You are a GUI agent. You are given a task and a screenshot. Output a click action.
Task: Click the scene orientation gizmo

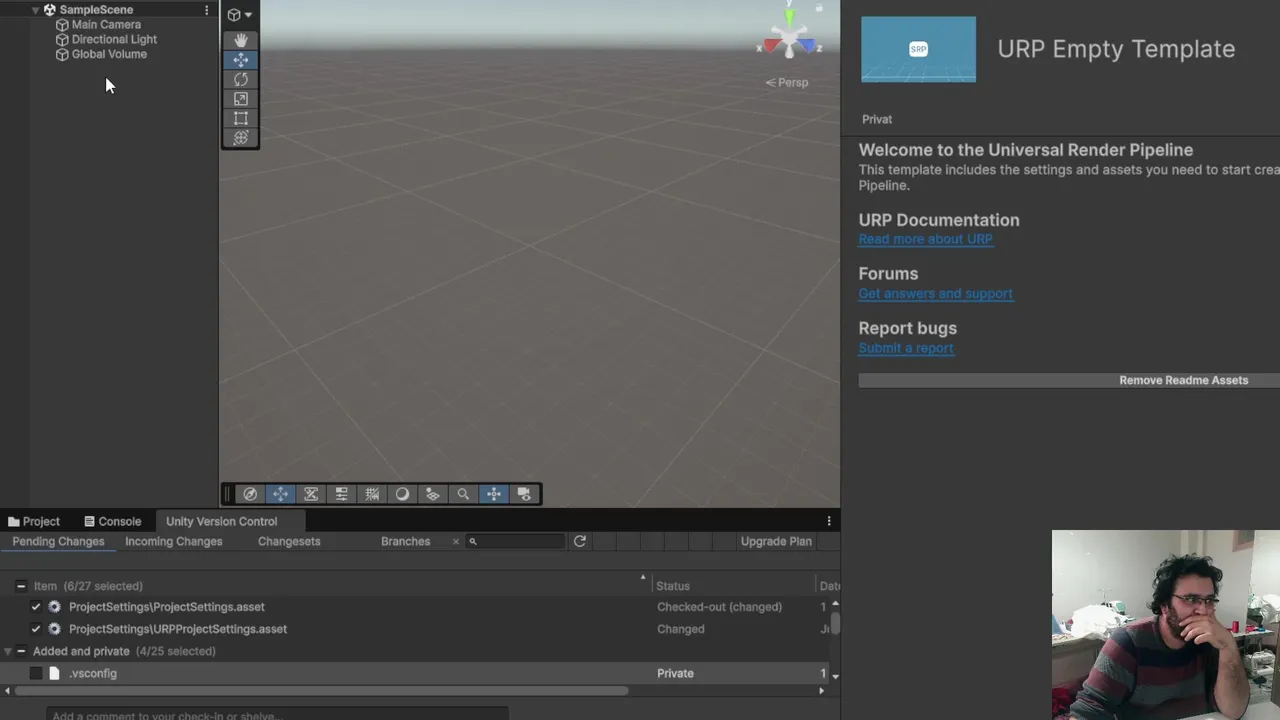click(x=790, y=40)
